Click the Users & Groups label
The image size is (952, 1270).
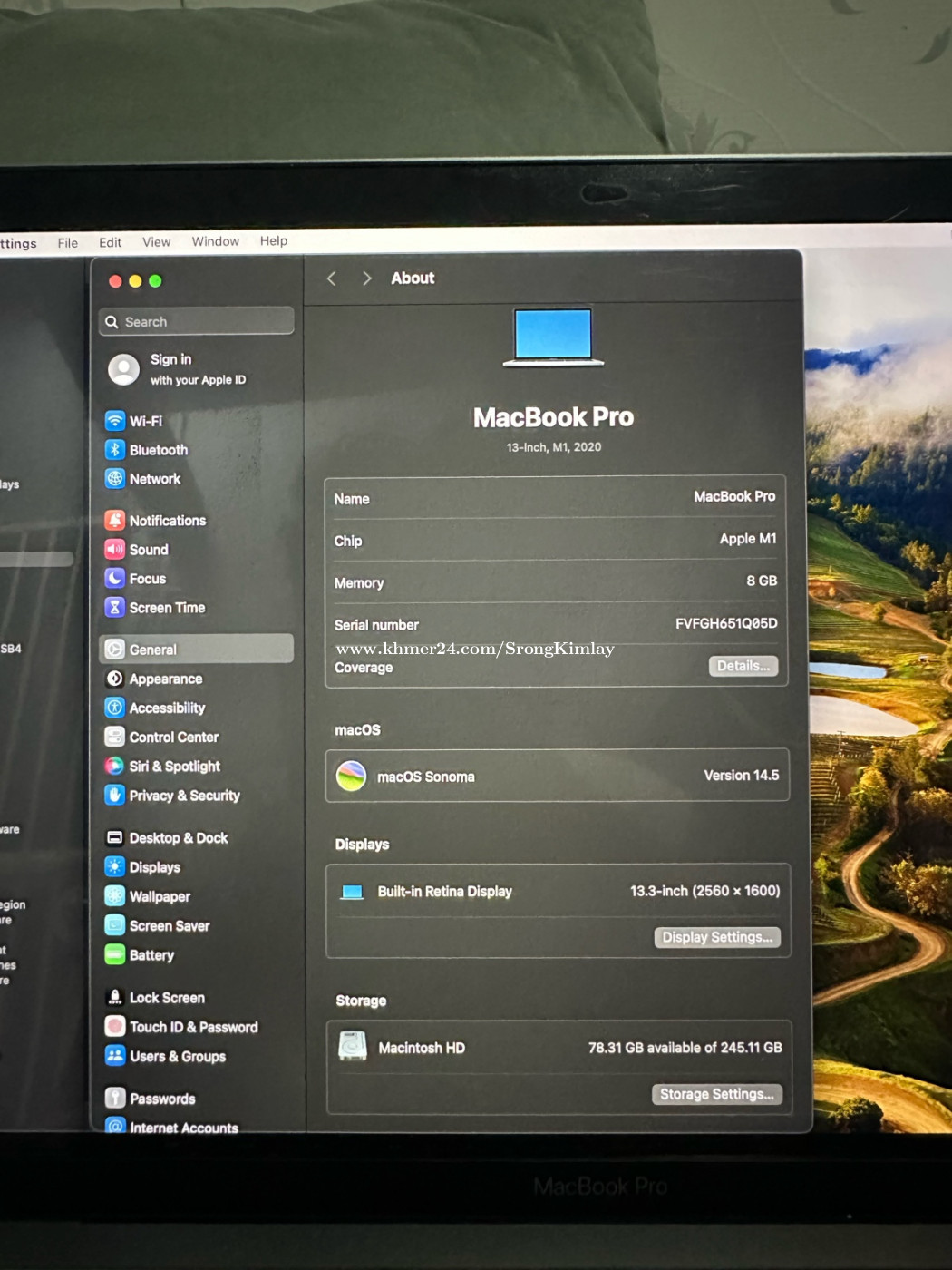click(178, 1057)
